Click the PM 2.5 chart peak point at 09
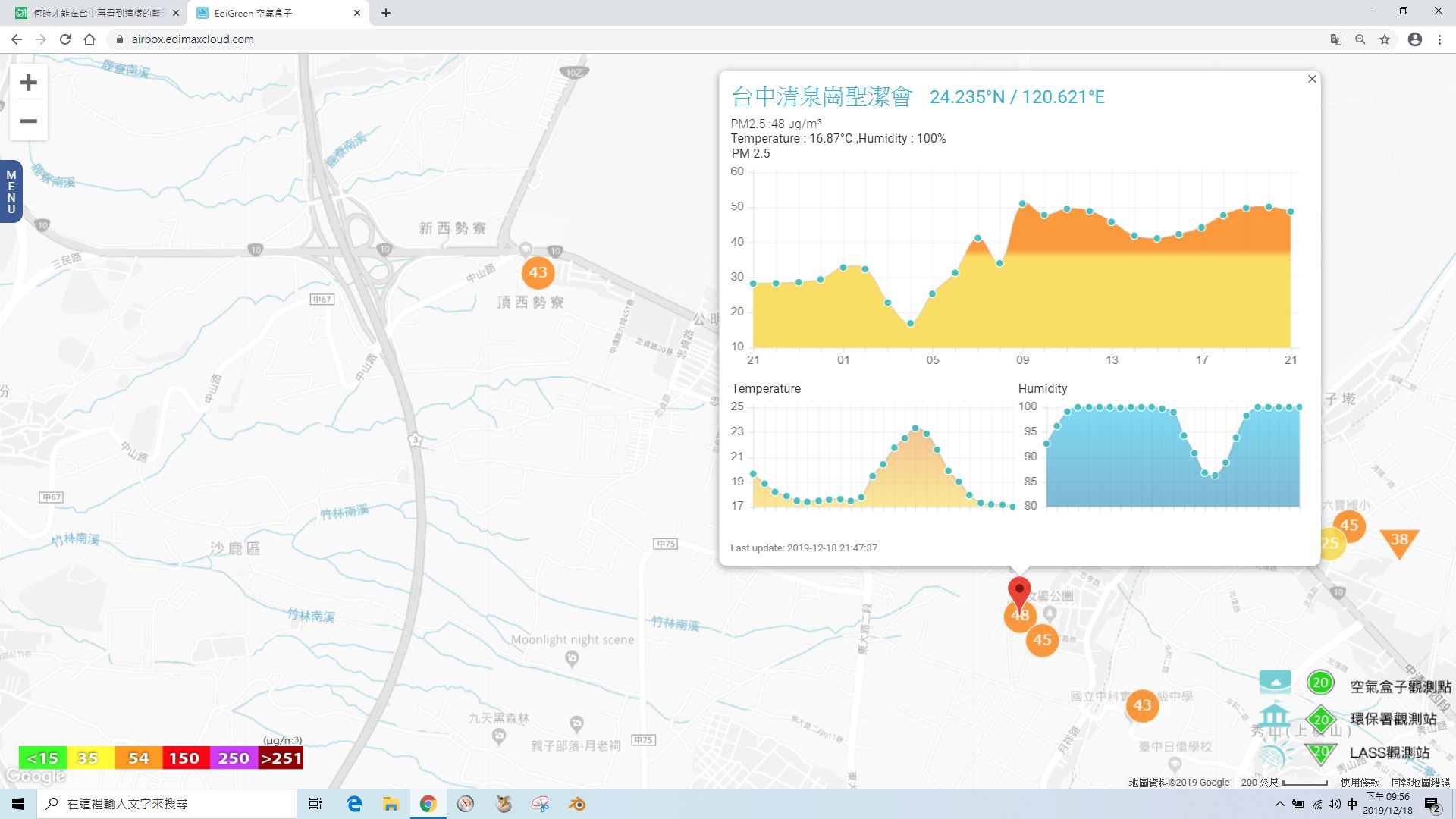Viewport: 1456px width, 819px height. point(1023,204)
